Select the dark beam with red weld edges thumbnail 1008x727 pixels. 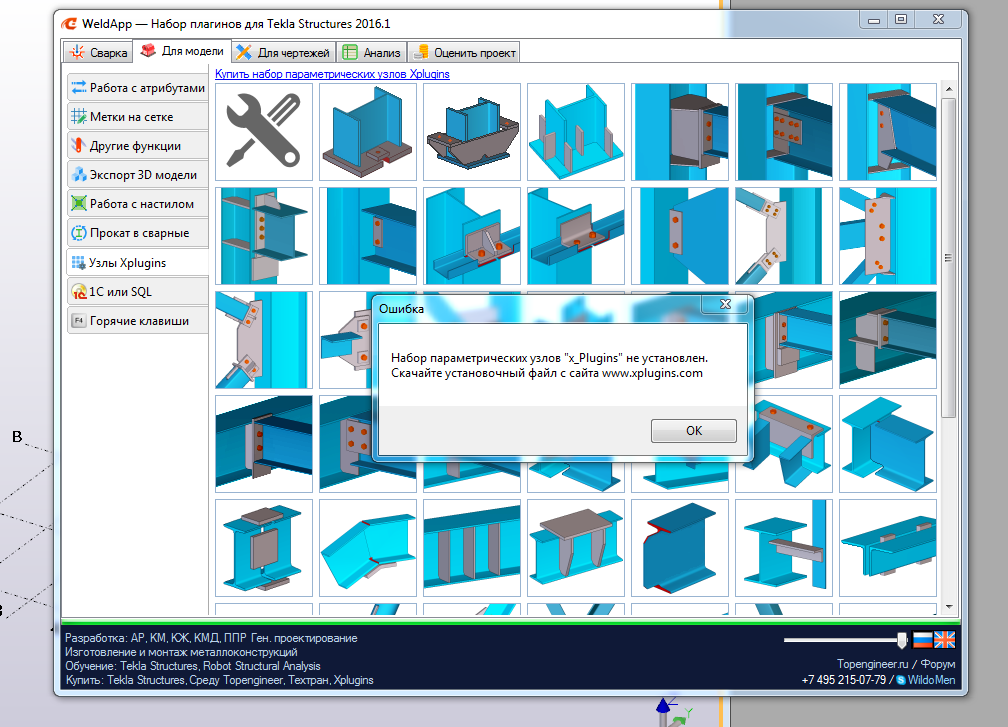(x=680, y=548)
